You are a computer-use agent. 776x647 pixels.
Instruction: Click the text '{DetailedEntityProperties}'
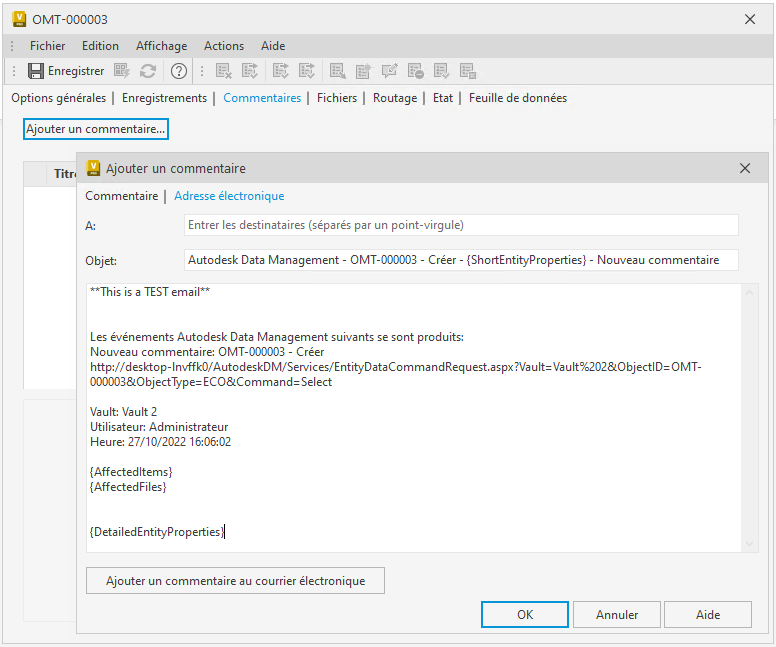(x=157, y=532)
